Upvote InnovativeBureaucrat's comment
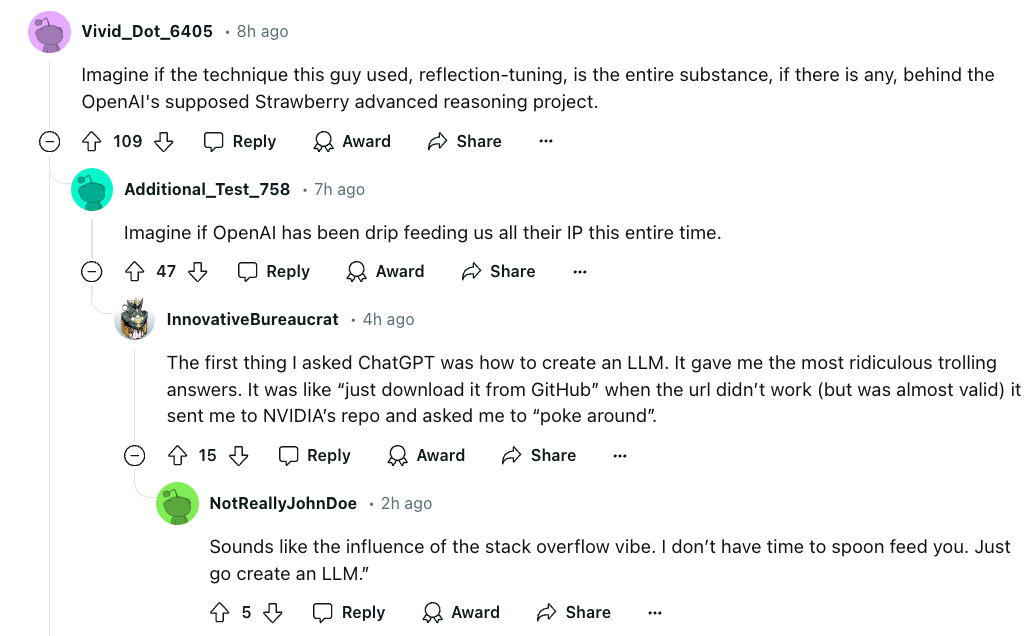1030x636 pixels. tap(178, 456)
